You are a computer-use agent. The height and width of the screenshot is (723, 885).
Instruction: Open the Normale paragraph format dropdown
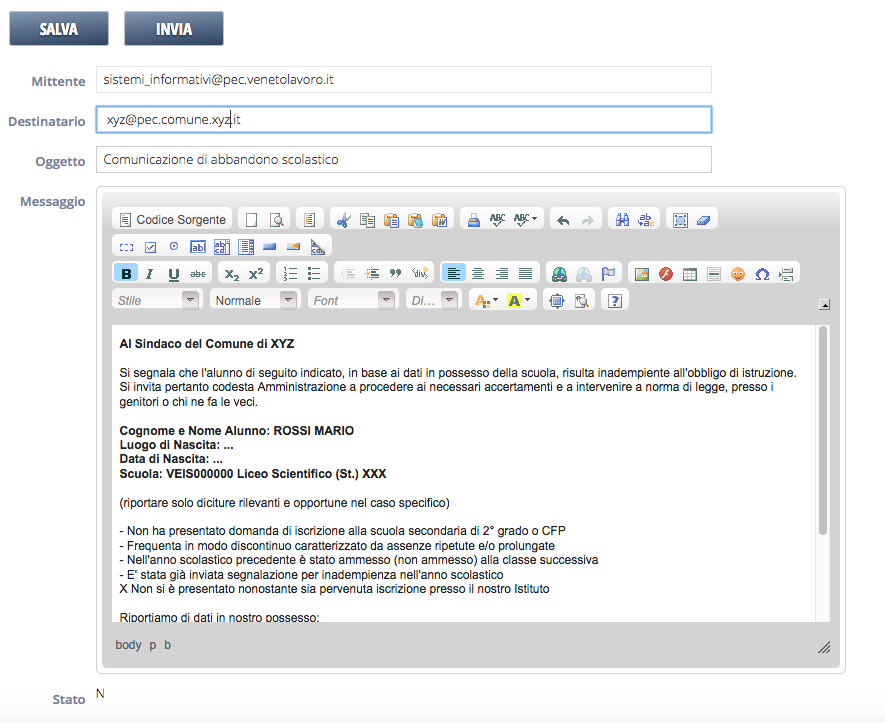pos(254,300)
